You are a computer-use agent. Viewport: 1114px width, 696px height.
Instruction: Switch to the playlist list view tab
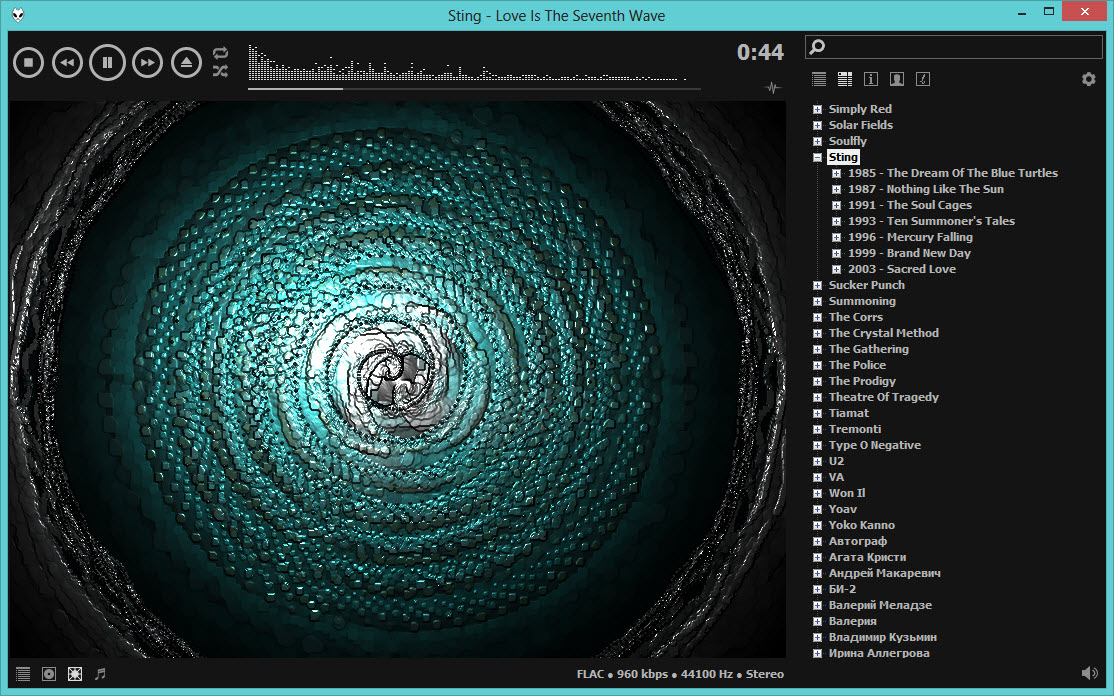(x=819, y=79)
